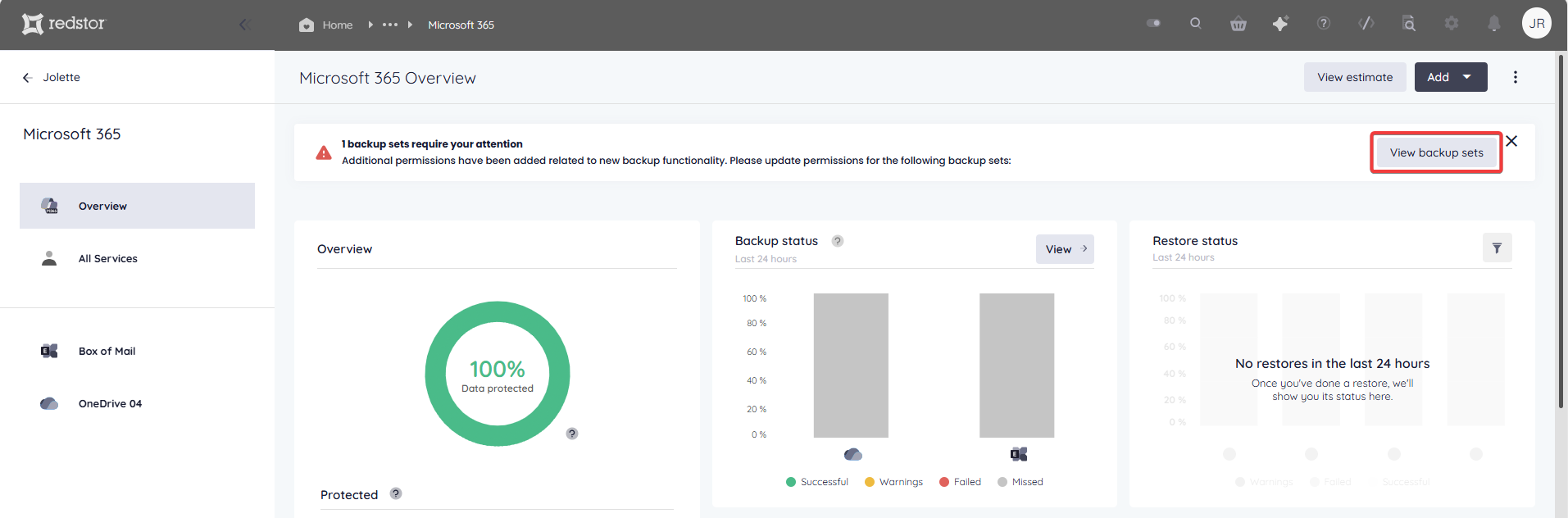Open the Add dropdown button
This screenshot has height=518, width=1568.
(1451, 77)
